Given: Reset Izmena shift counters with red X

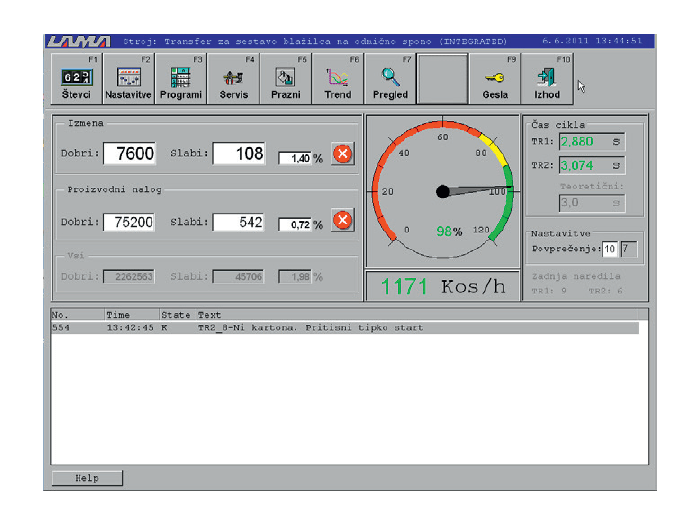Looking at the screenshot, I should pyautogui.click(x=343, y=154).
